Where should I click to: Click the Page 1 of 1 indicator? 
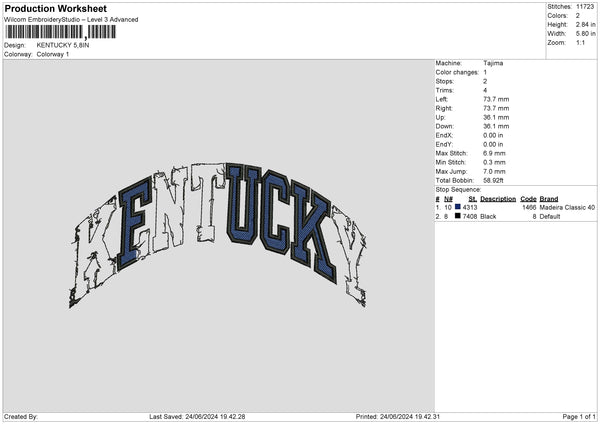point(579,416)
